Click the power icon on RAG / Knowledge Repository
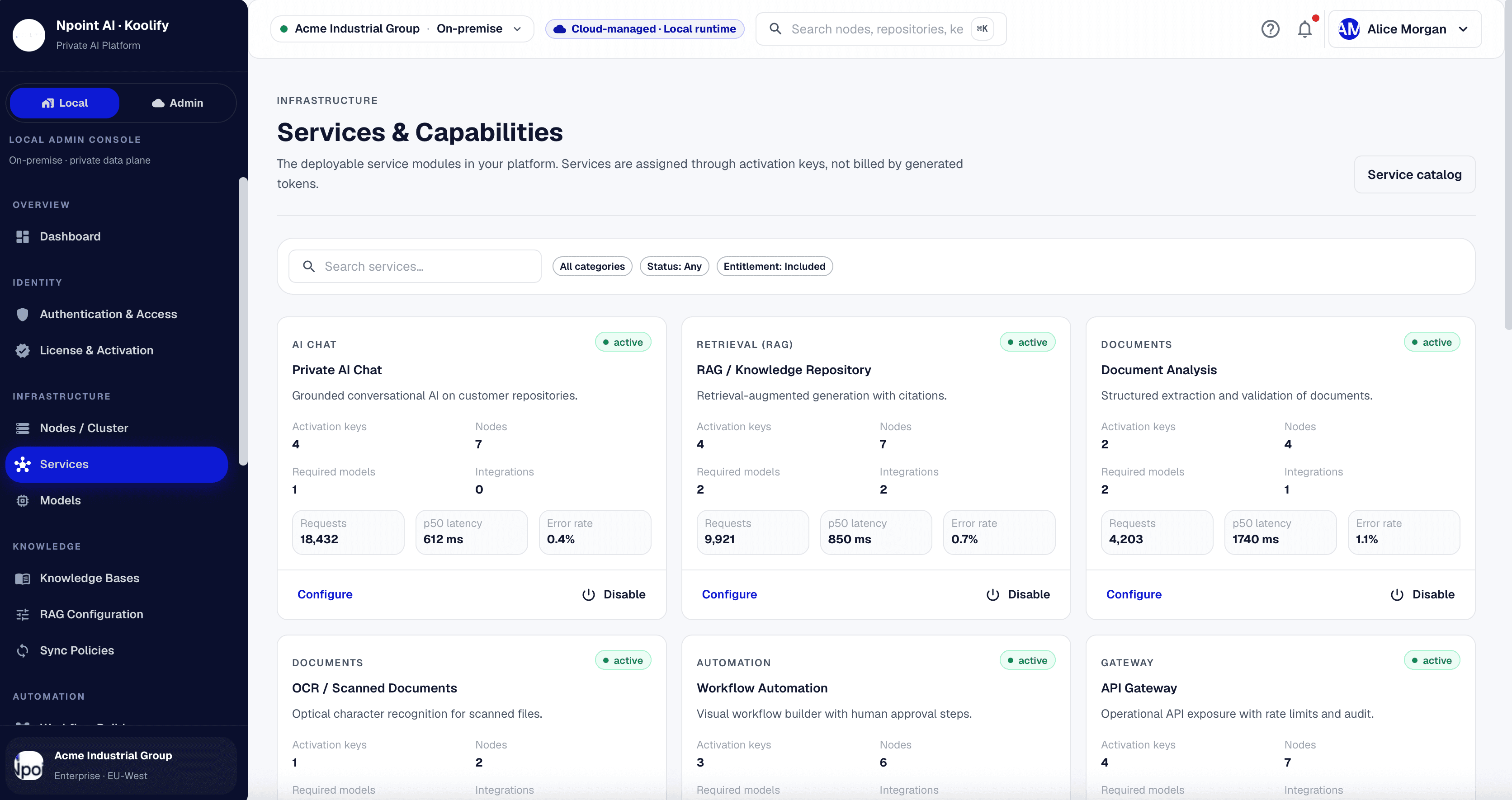Viewport: 1512px width, 800px height. [x=992, y=594]
